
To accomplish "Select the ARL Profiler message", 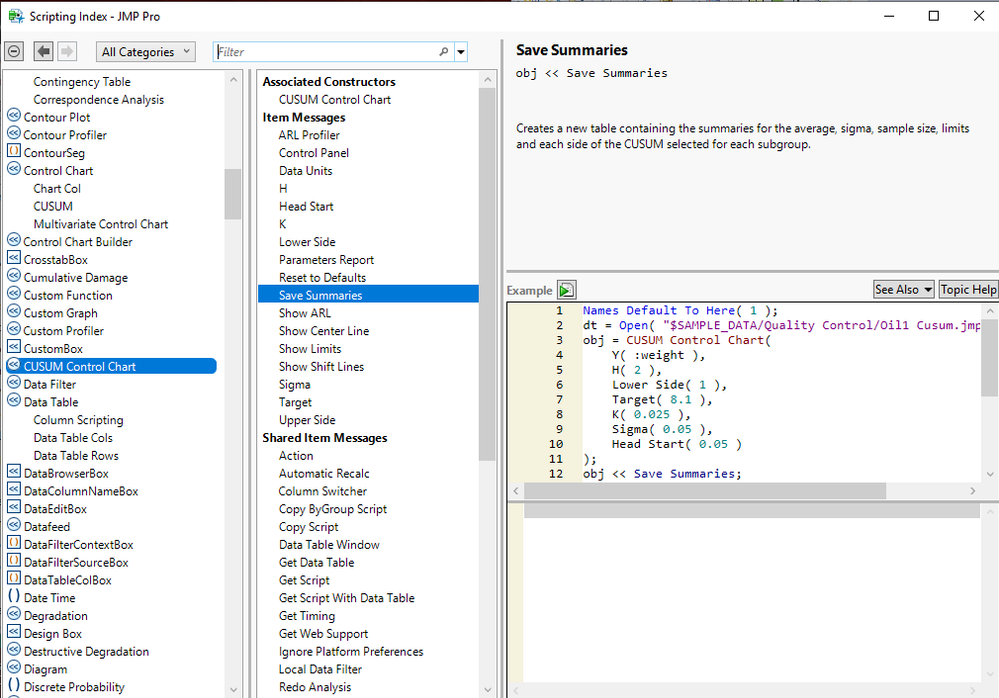I will pos(309,135).
